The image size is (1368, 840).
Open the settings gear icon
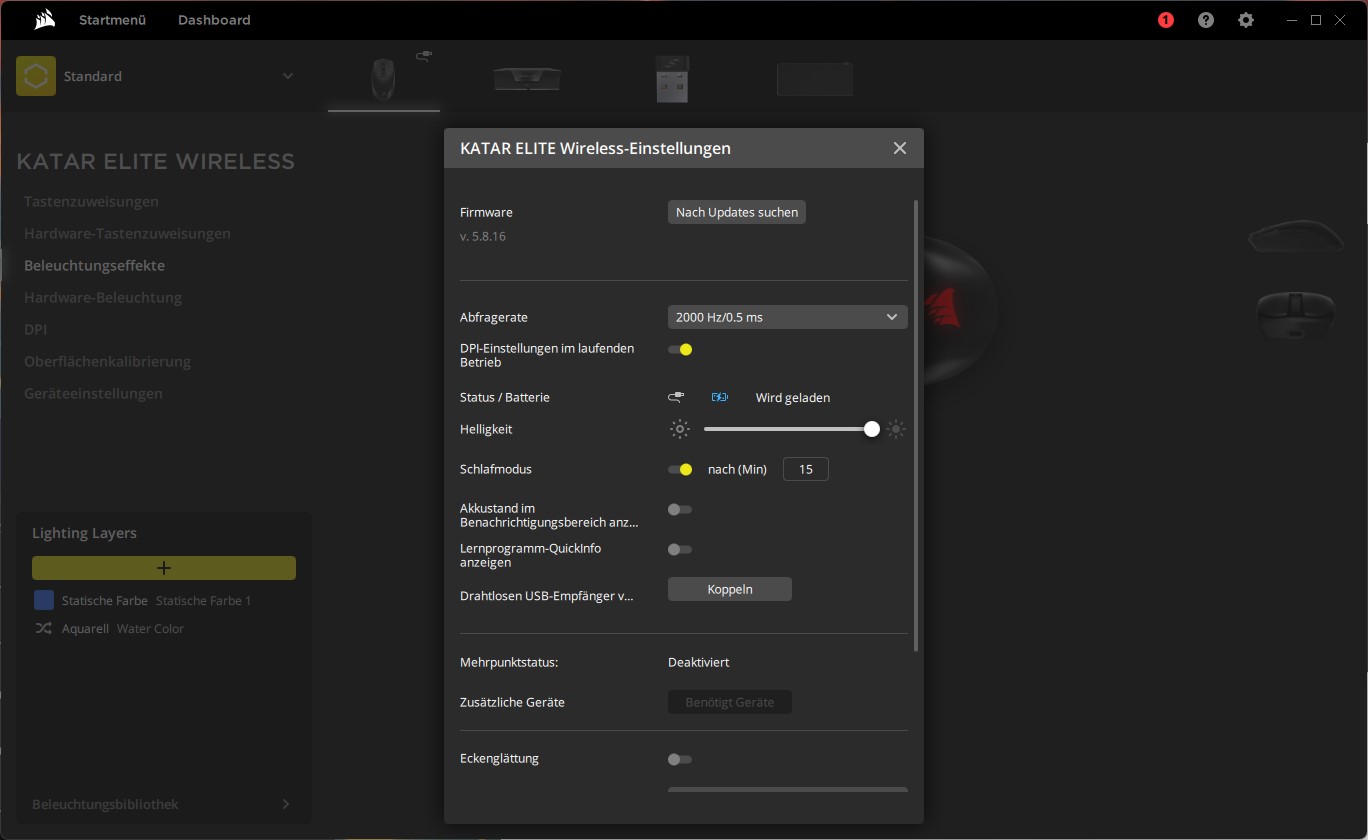point(1245,19)
